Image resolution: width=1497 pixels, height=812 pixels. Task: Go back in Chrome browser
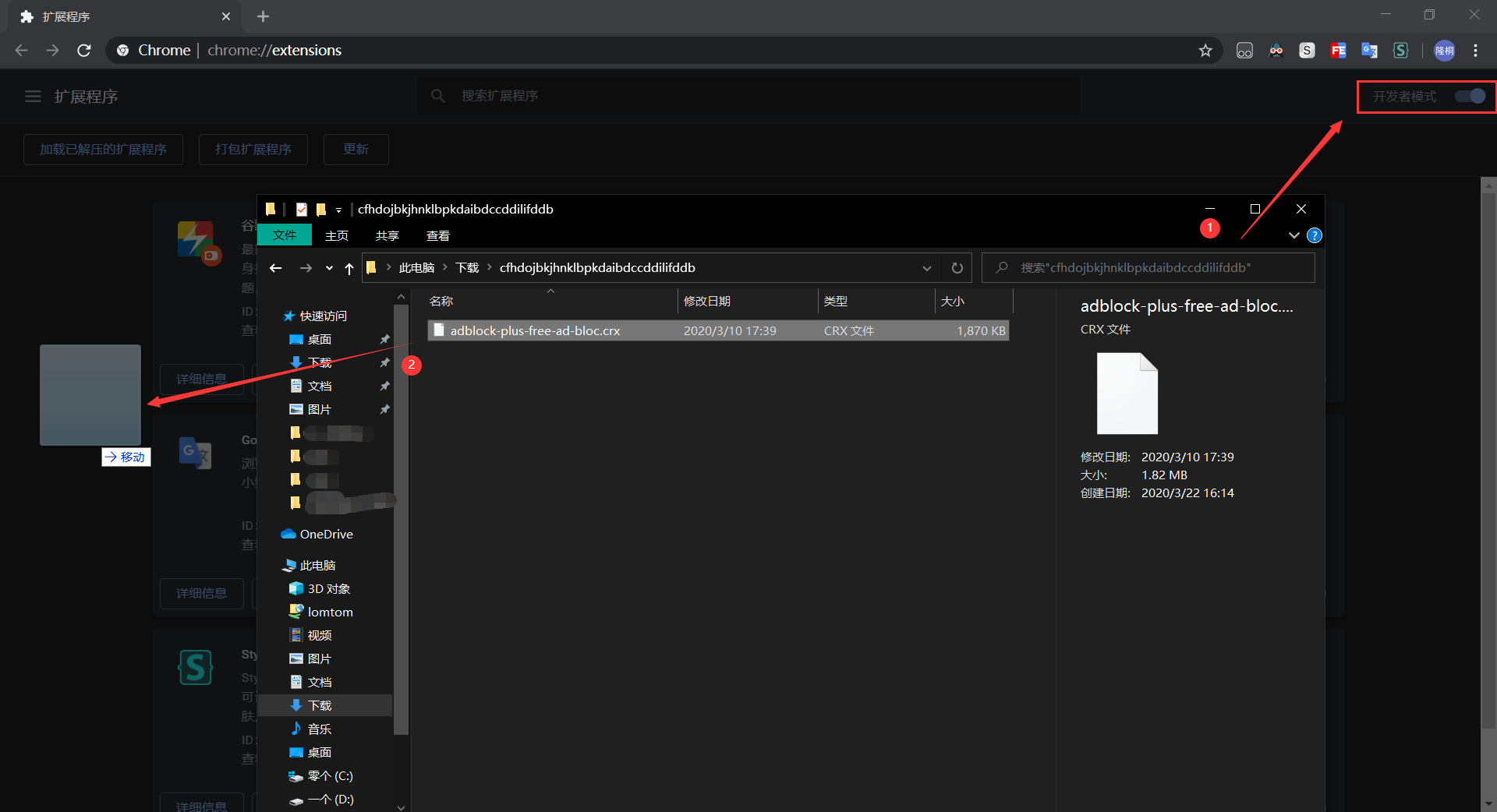pyautogui.click(x=21, y=51)
